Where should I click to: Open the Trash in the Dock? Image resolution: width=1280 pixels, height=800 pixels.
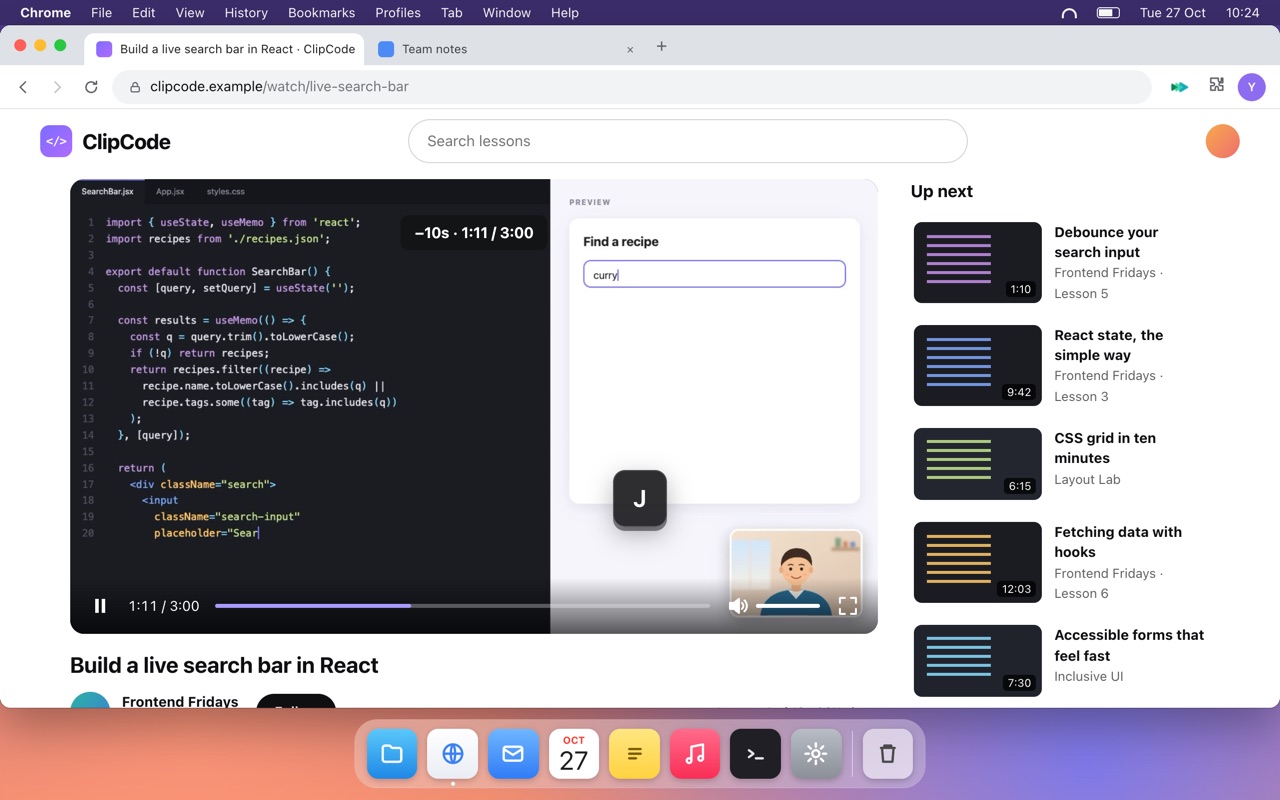pyautogui.click(x=888, y=754)
